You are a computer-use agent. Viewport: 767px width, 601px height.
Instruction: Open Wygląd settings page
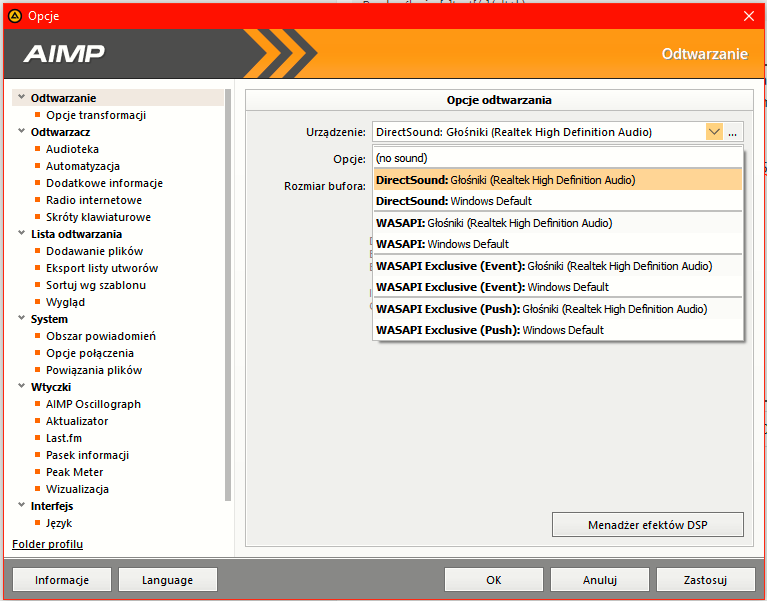(x=65, y=302)
